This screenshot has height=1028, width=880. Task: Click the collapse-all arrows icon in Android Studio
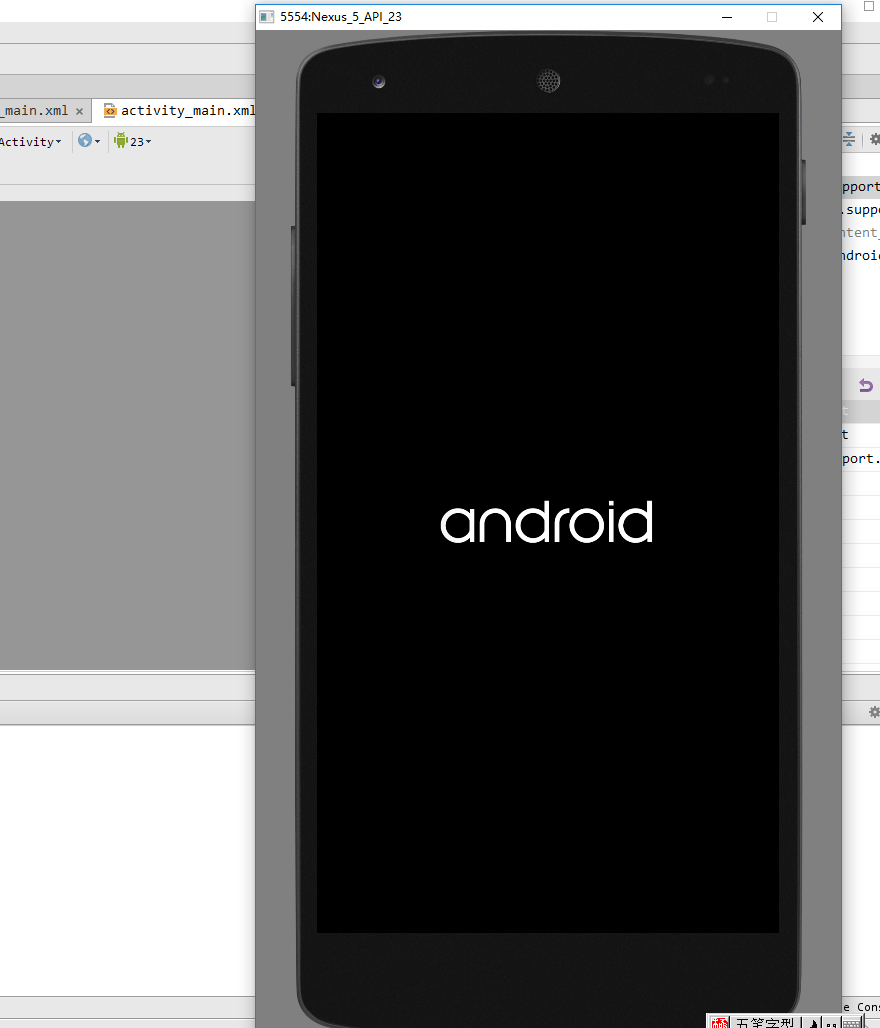pyautogui.click(x=849, y=139)
